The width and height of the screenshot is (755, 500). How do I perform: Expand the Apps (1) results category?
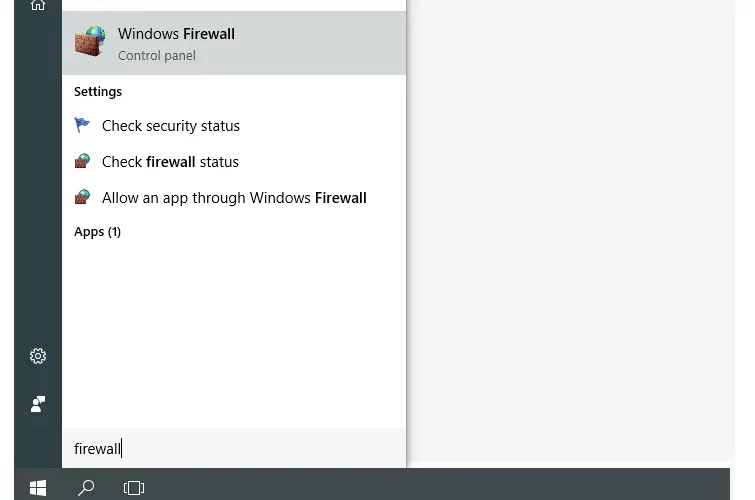pos(97,232)
